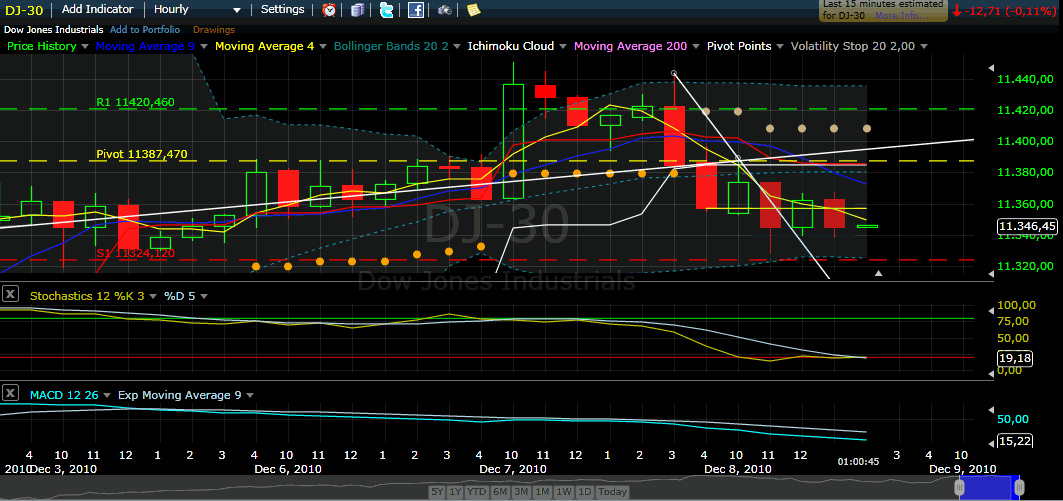The width and height of the screenshot is (1063, 501).
Task: Click the 19,18 stochastics value tag
Action: click(x=1014, y=357)
